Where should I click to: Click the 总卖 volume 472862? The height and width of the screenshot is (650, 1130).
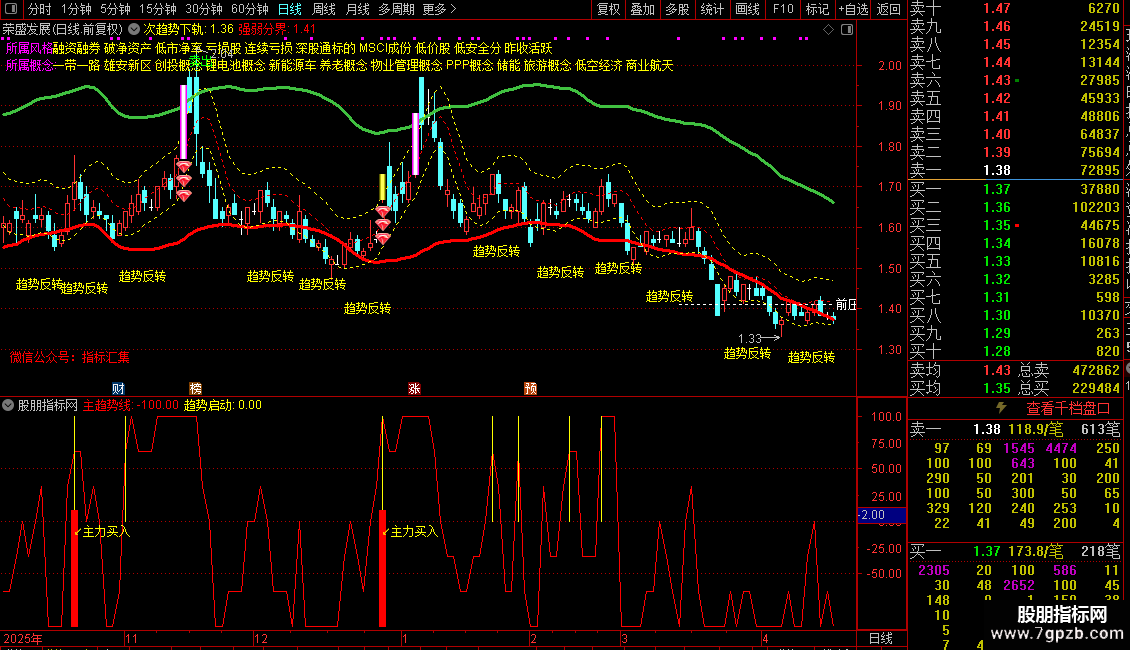[x=1096, y=370]
